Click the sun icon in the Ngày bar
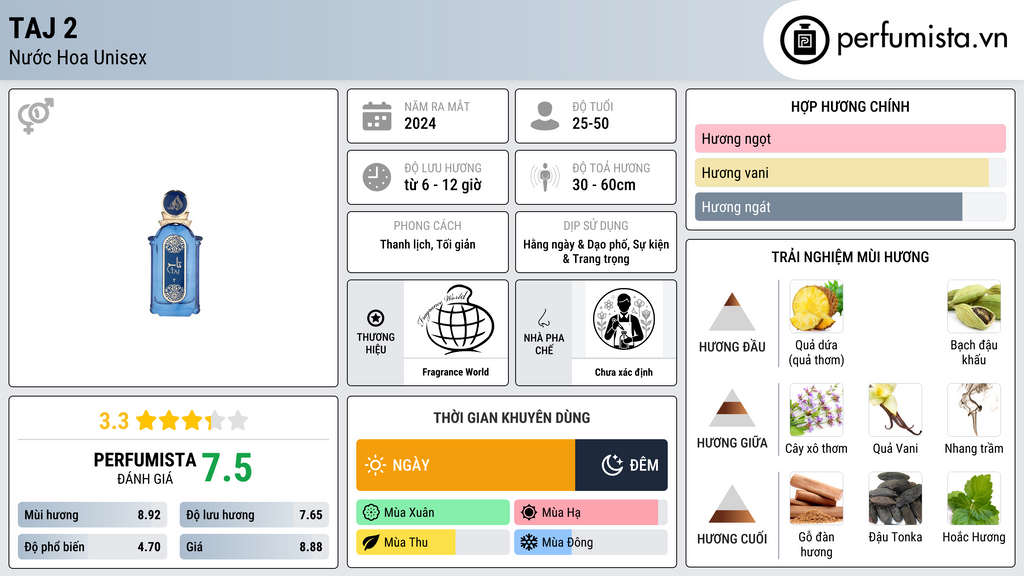The image size is (1024, 576). coord(375,465)
